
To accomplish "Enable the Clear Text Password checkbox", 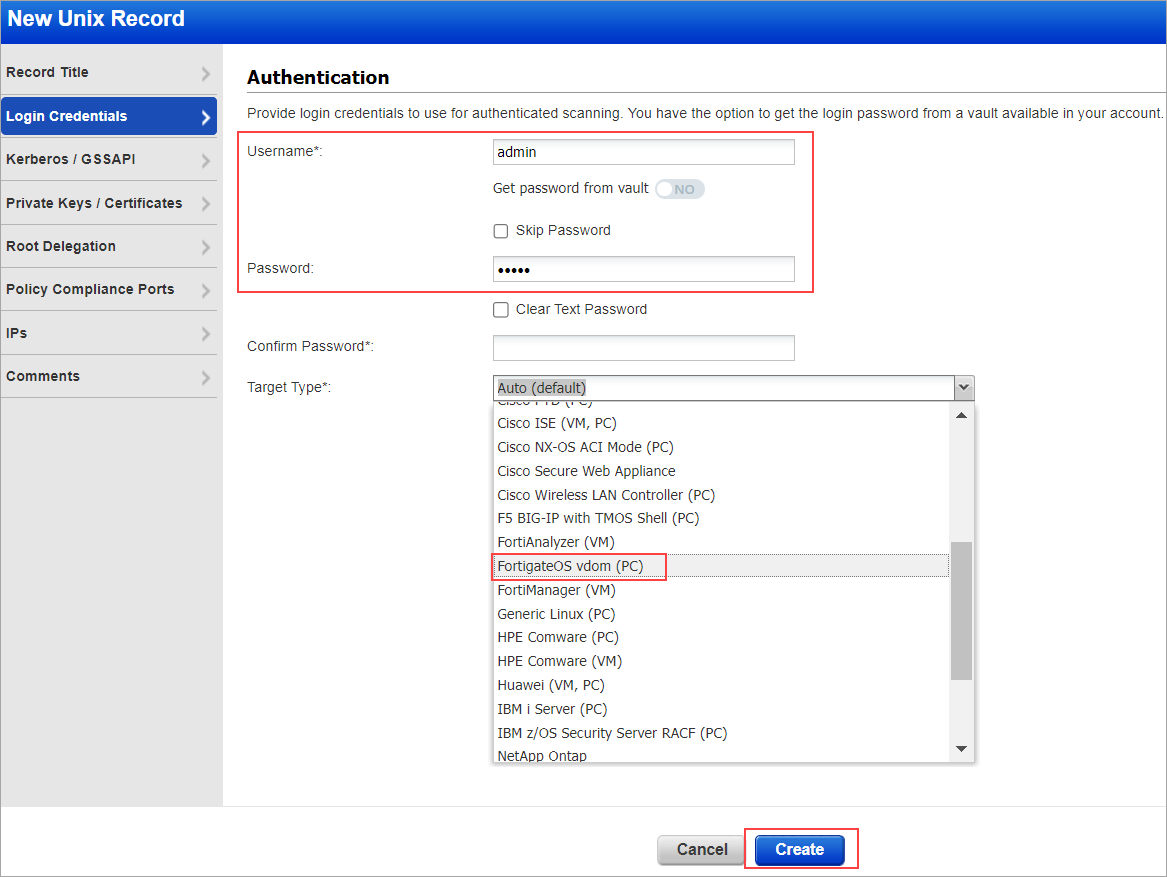I will [500, 309].
